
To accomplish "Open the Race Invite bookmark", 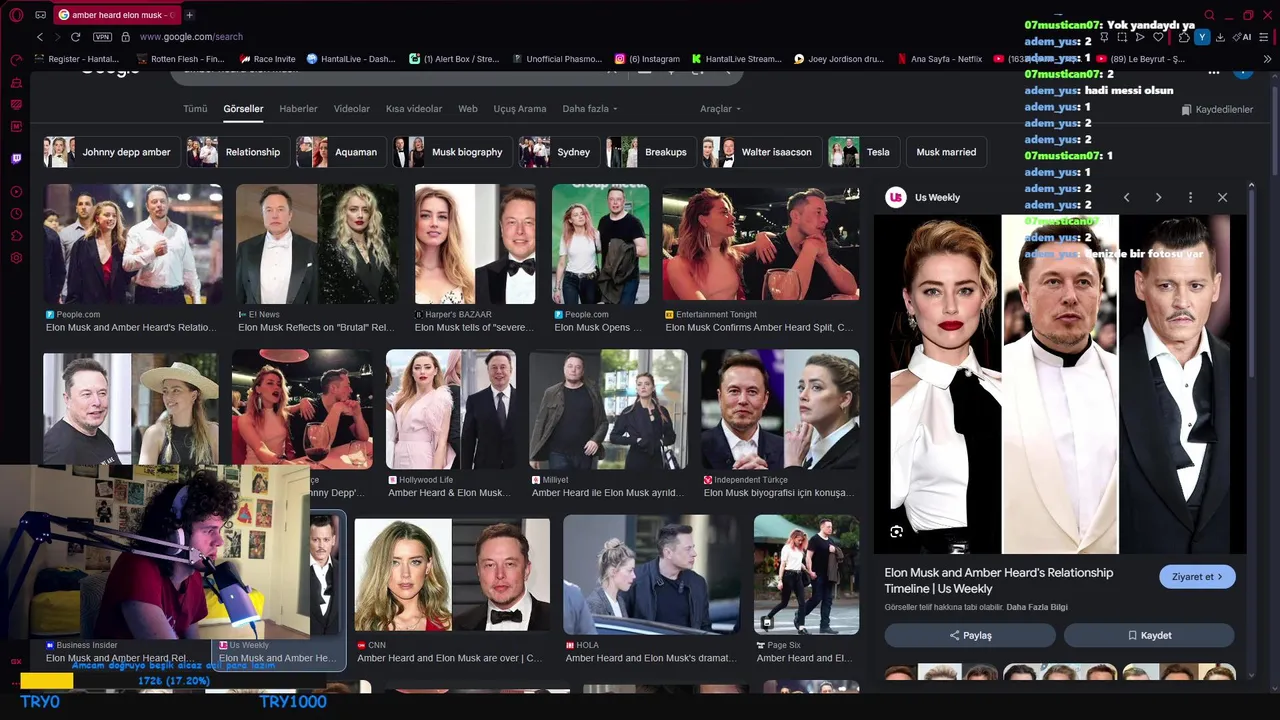I will tap(267, 59).
